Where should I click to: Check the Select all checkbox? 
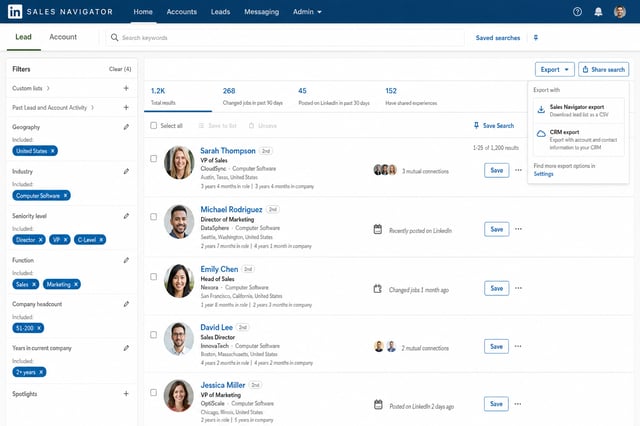tap(153, 126)
